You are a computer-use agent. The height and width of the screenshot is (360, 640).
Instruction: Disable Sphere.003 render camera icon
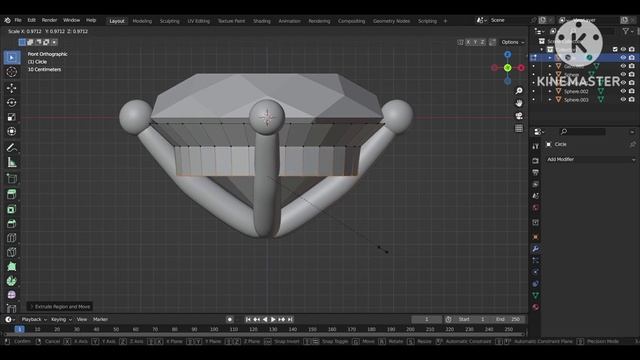(x=632, y=100)
